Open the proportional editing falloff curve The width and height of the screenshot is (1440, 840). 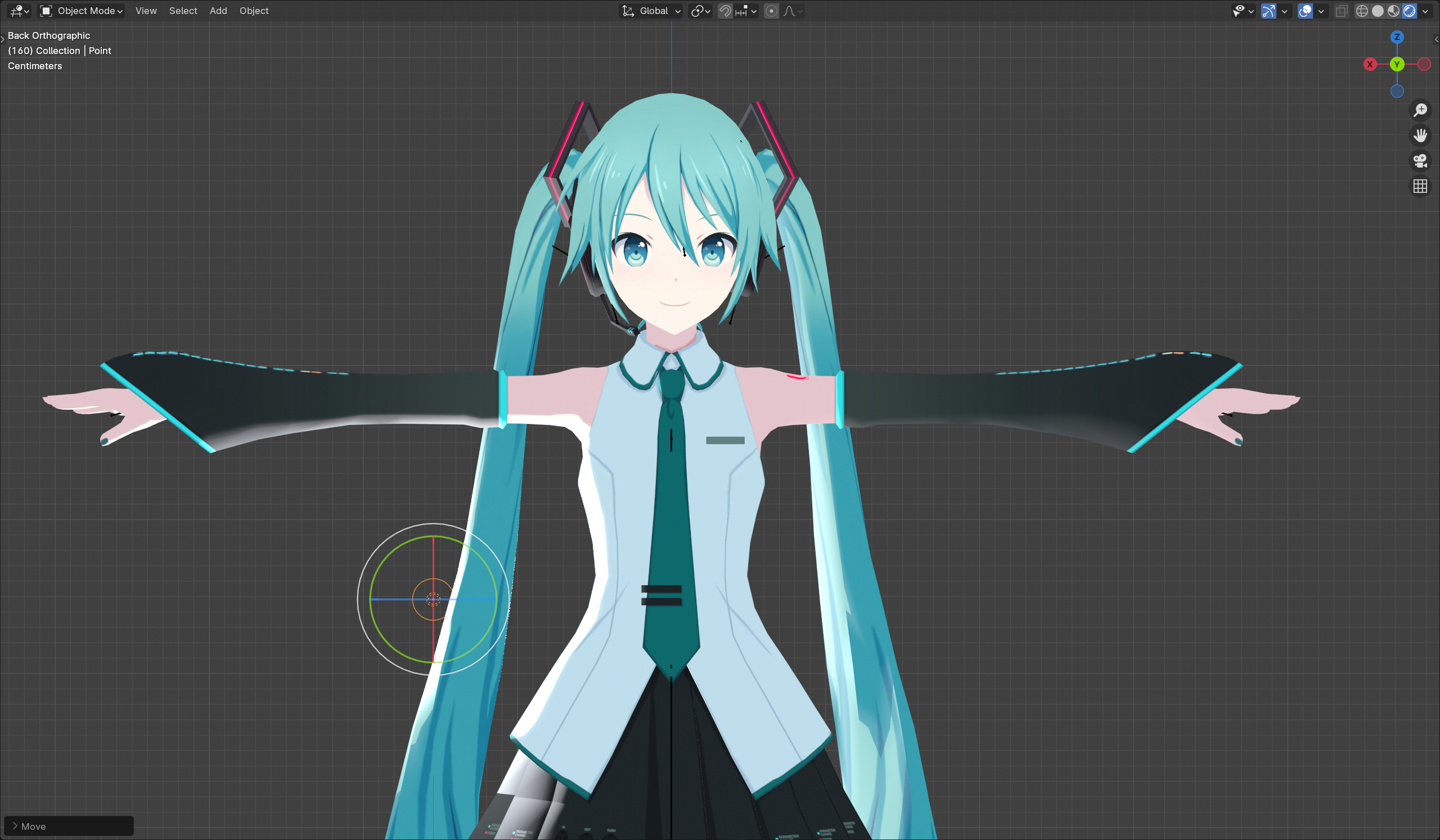pyautogui.click(x=793, y=11)
